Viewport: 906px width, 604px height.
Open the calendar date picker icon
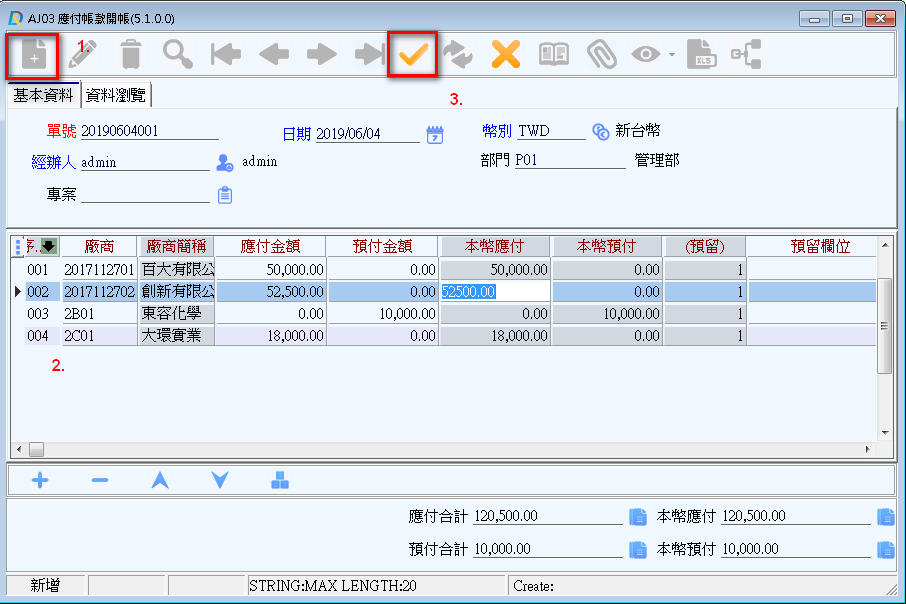click(435, 135)
